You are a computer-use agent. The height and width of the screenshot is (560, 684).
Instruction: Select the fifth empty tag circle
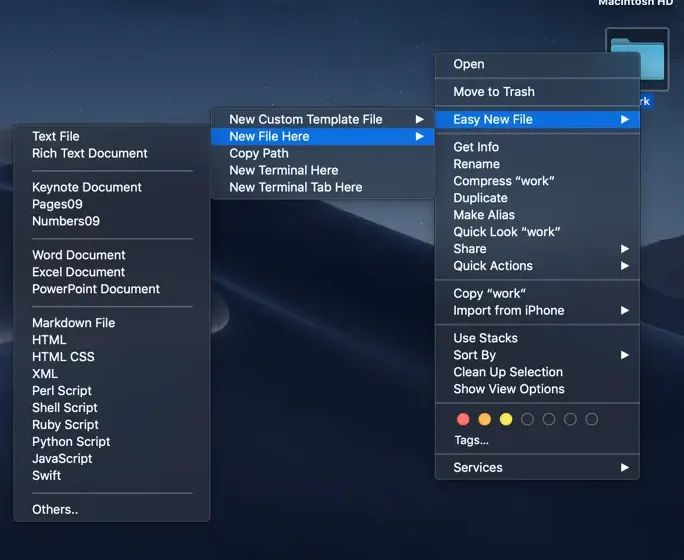(x=549, y=420)
